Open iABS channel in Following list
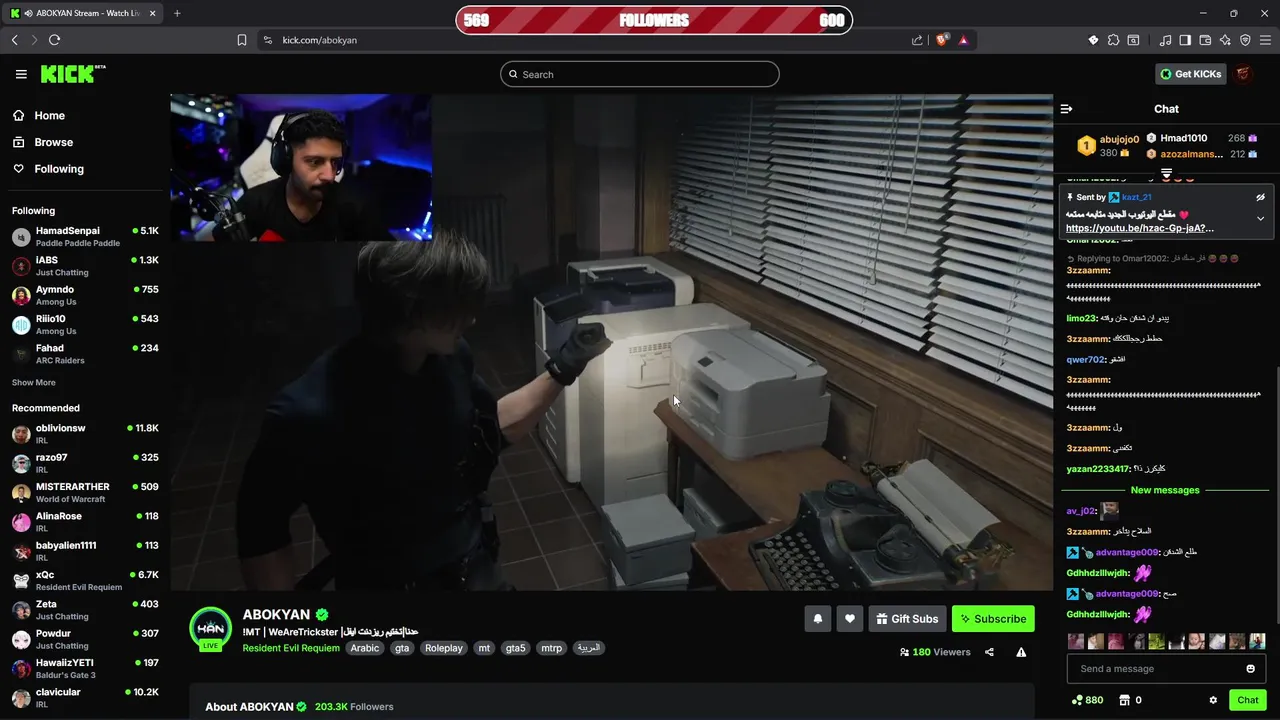This screenshot has height=720, width=1280. click(85, 266)
